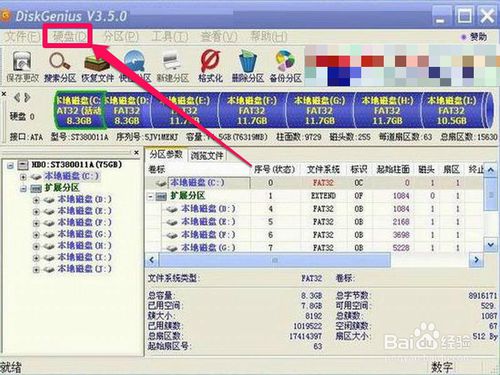Expand 本地磁盘(F:) in the tree
The image size is (500, 375).
point(36,223)
